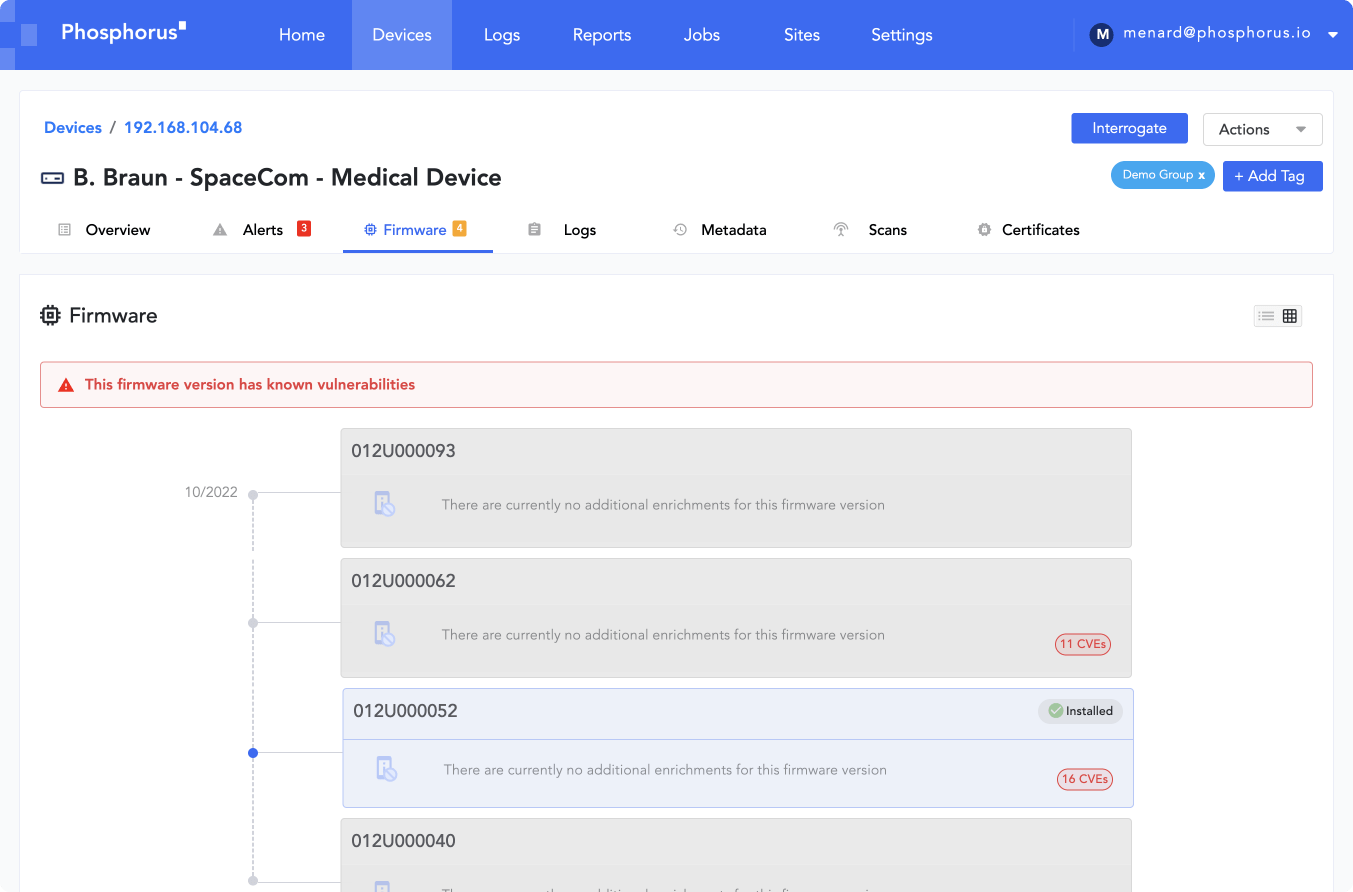Viewport: 1353px width, 892px height.
Task: Click the Devices breadcrumb link
Action: 73,128
